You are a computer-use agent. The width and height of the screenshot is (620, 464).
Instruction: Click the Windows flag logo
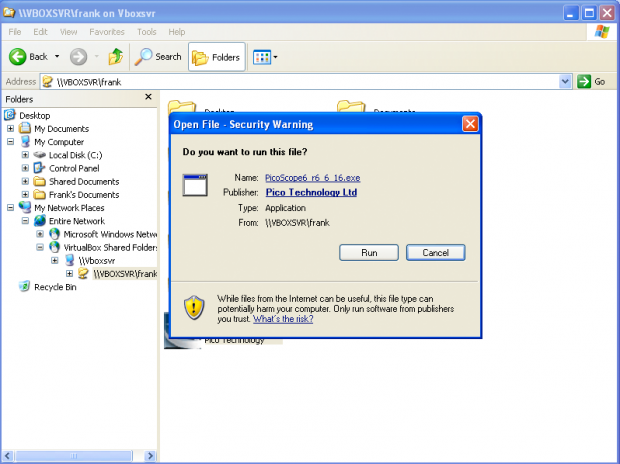tap(602, 32)
